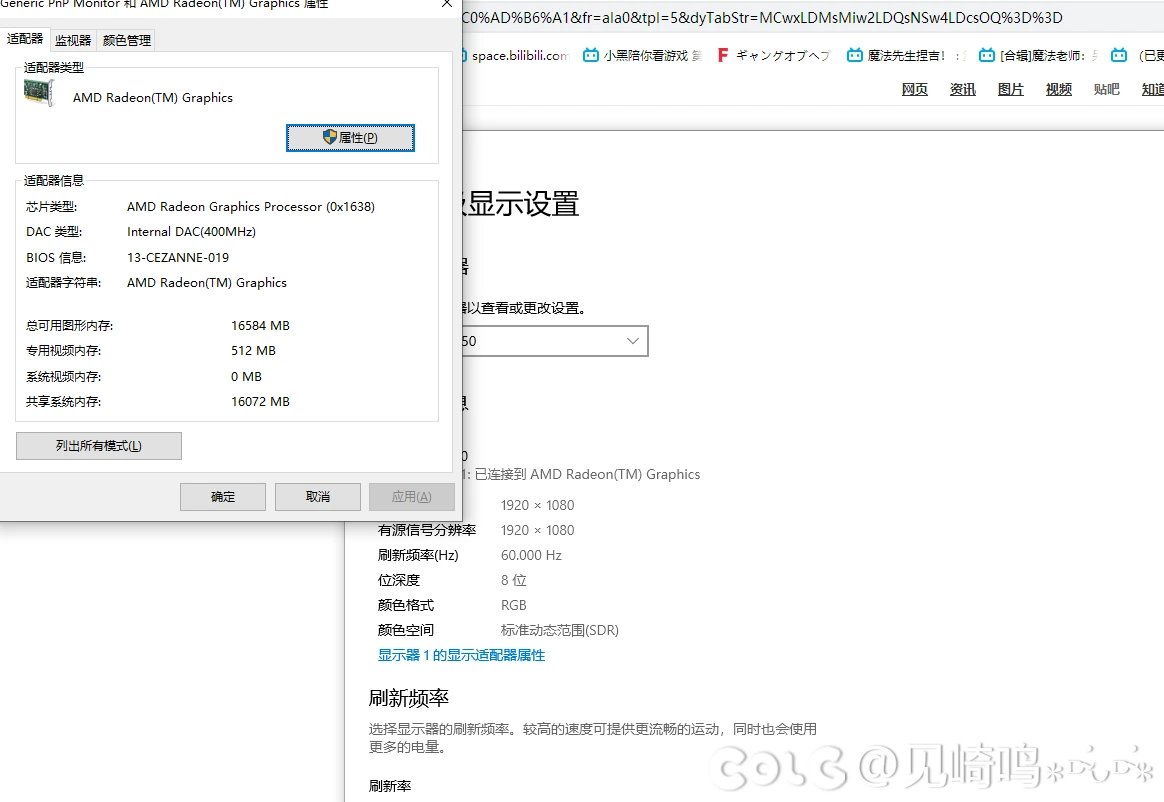Close the adapter properties dialog
This screenshot has width=1164, height=802.
pos(446,4)
